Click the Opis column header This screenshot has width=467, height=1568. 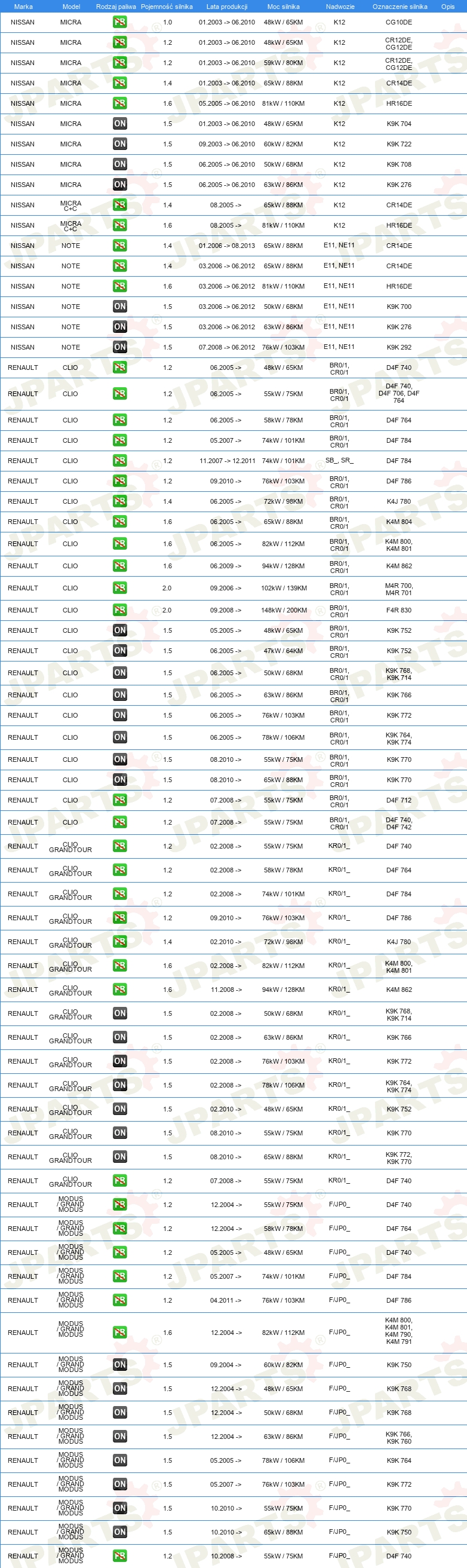pos(447,7)
